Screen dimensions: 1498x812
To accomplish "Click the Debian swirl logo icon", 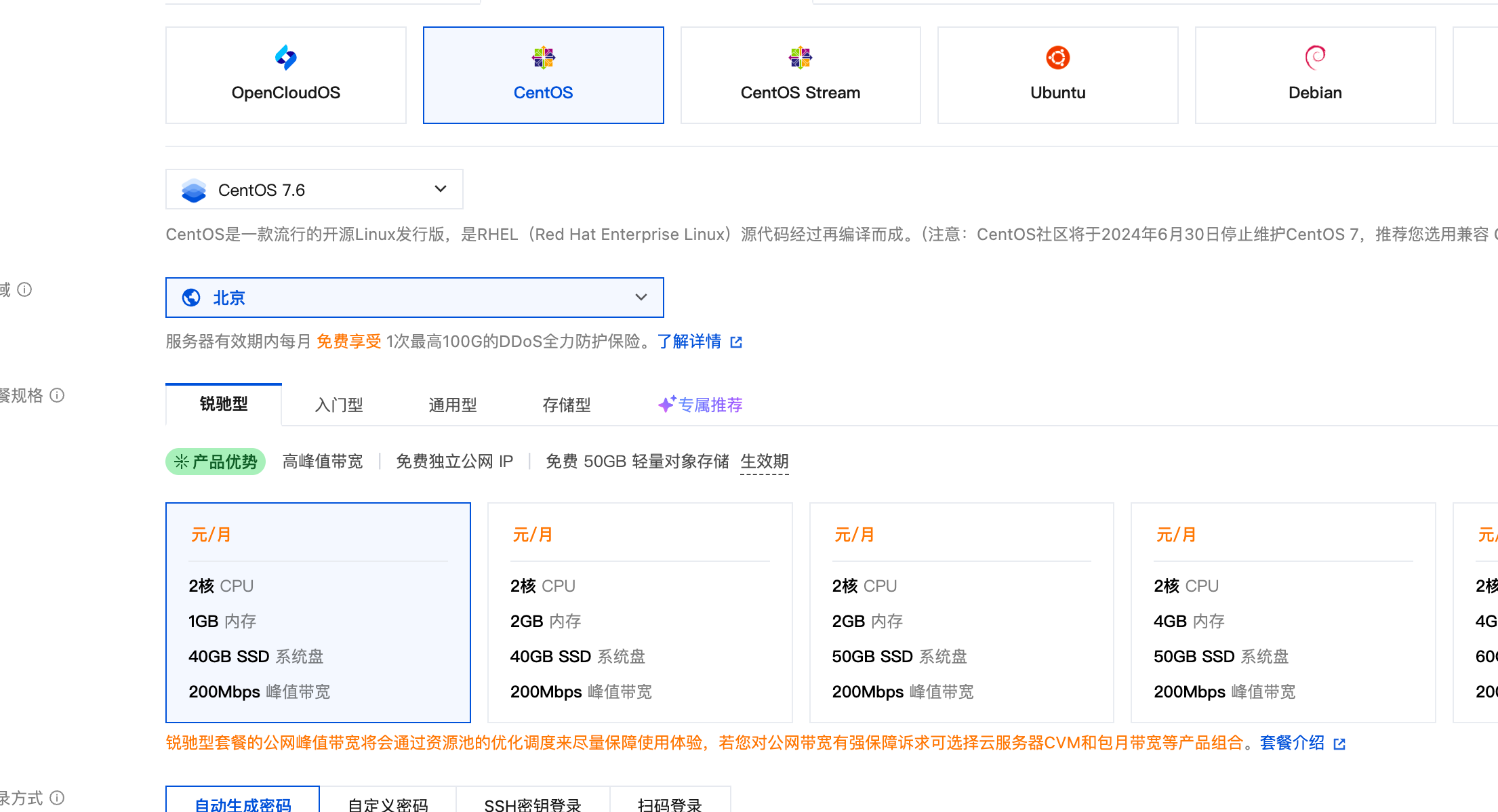I will tap(1315, 58).
